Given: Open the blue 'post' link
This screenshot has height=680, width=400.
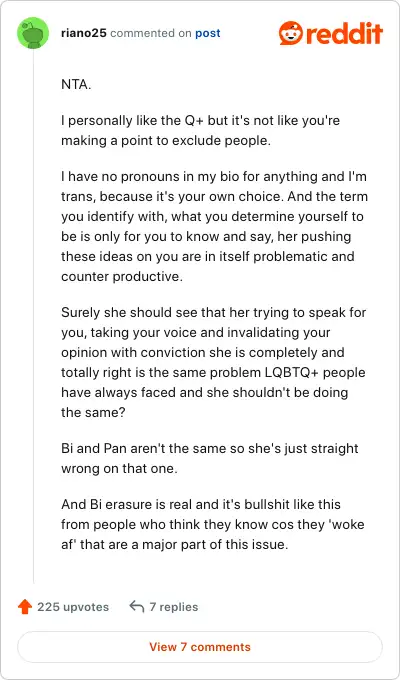Looking at the screenshot, I should 208,33.
